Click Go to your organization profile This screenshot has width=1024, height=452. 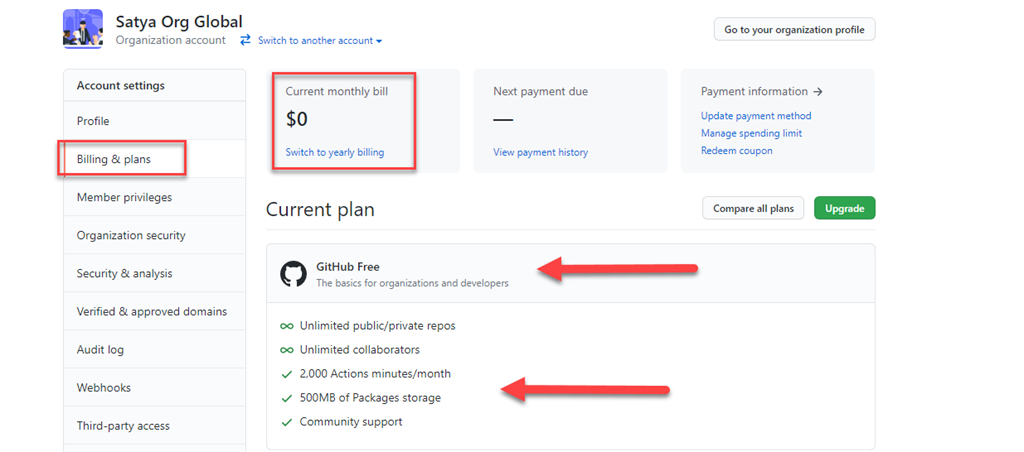click(x=794, y=29)
